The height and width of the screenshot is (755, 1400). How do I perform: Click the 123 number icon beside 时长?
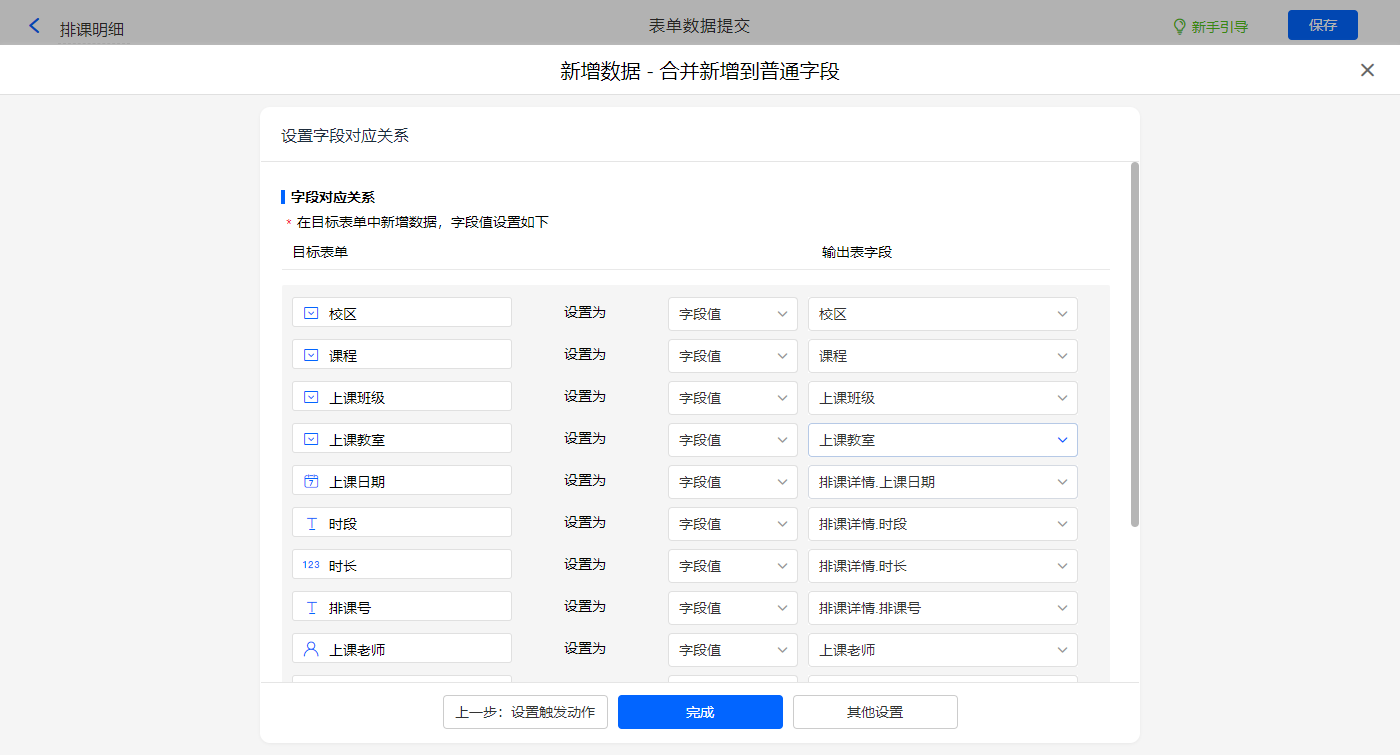pos(311,565)
